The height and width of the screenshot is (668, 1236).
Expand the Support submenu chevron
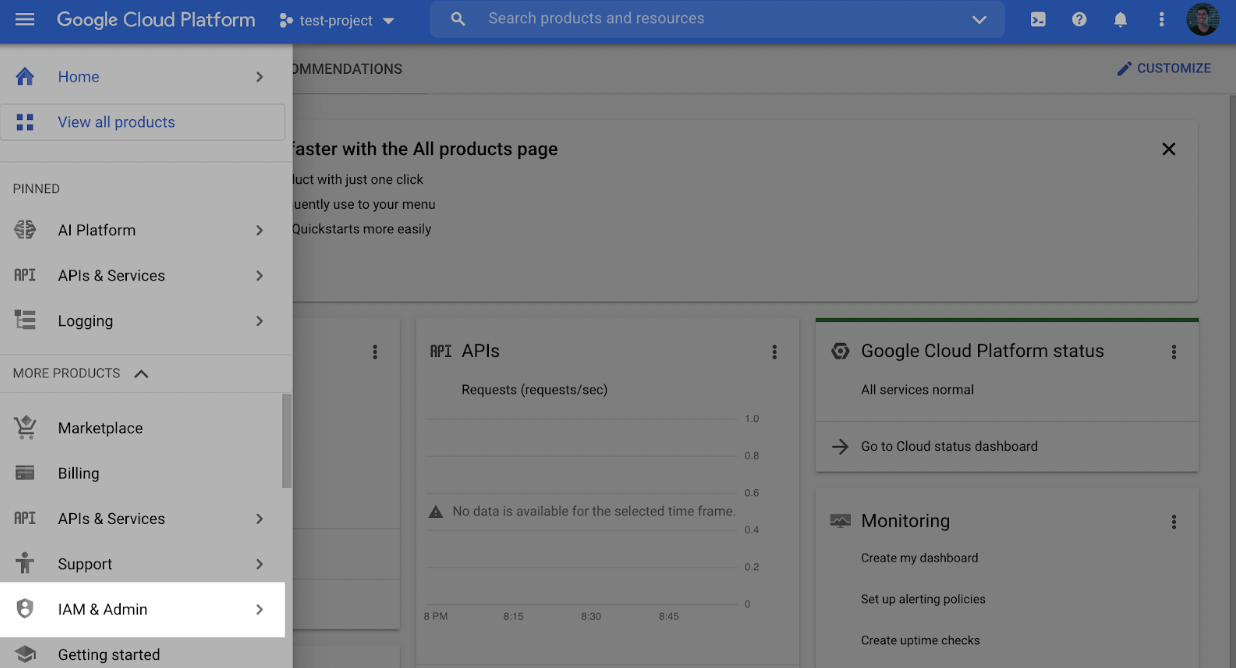coord(259,564)
